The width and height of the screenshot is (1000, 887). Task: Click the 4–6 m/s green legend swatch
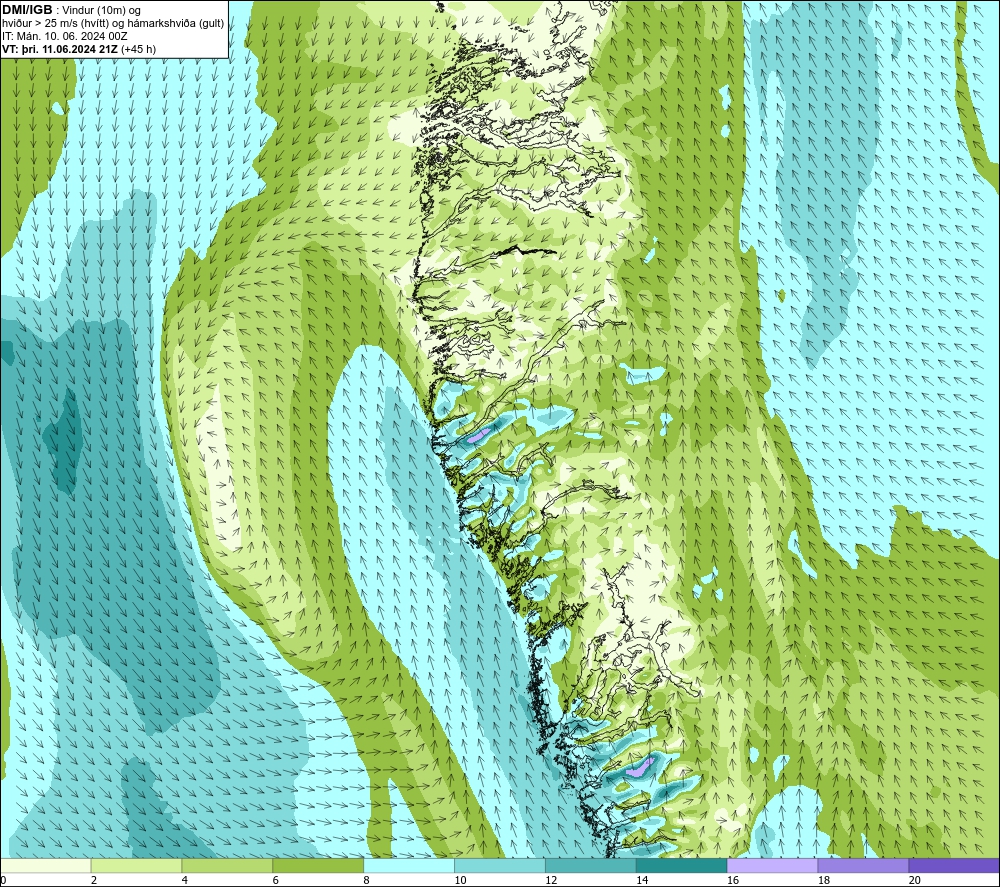coord(227,865)
